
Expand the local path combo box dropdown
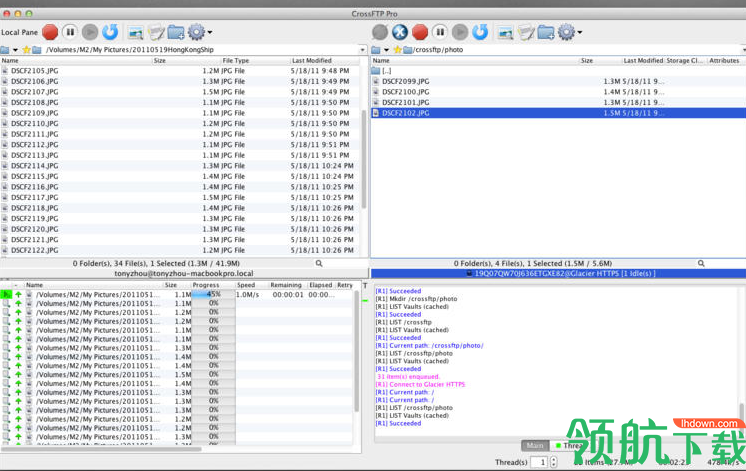[x=363, y=49]
